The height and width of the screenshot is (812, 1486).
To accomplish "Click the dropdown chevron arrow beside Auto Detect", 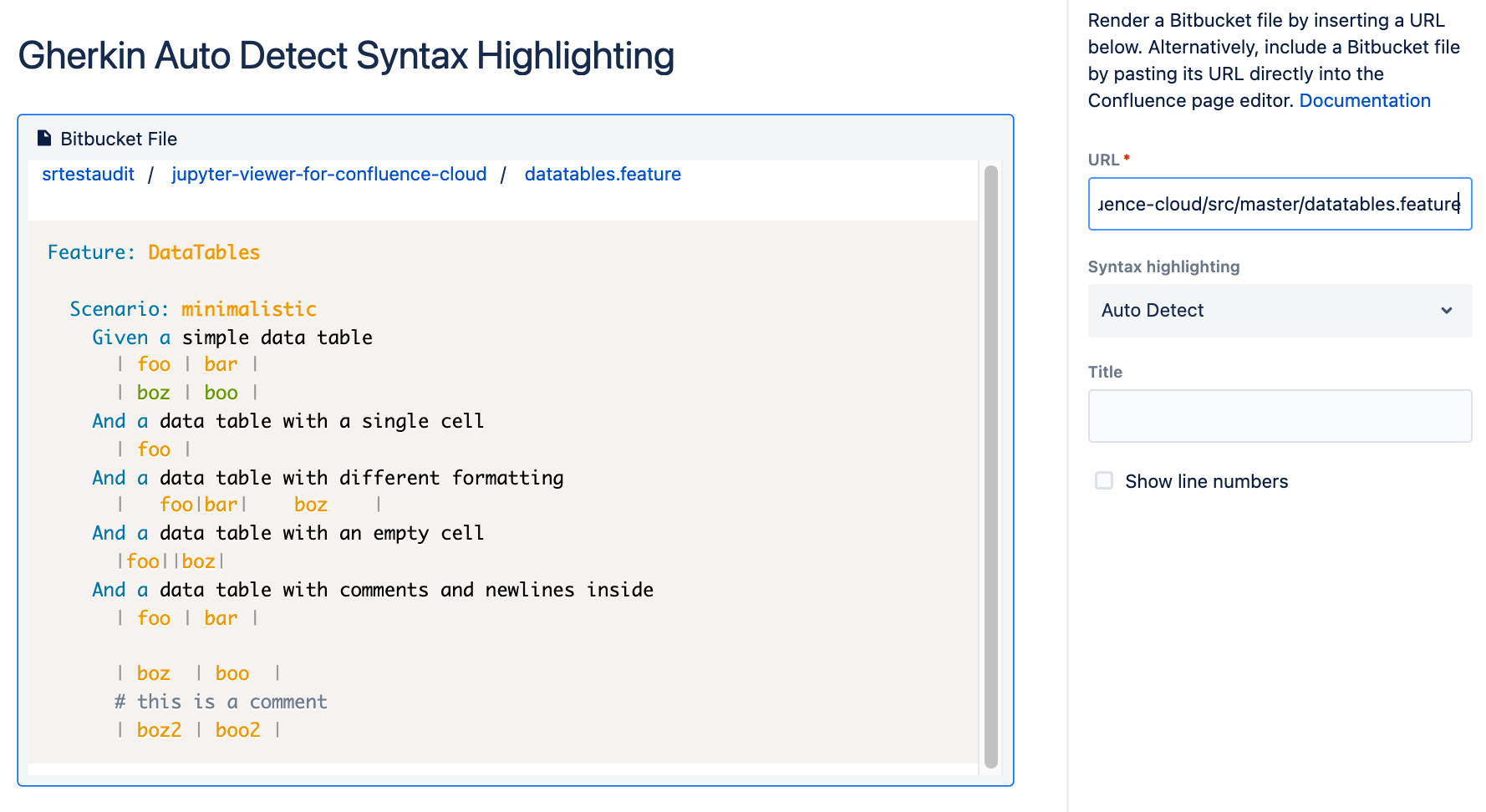I will point(1446,311).
